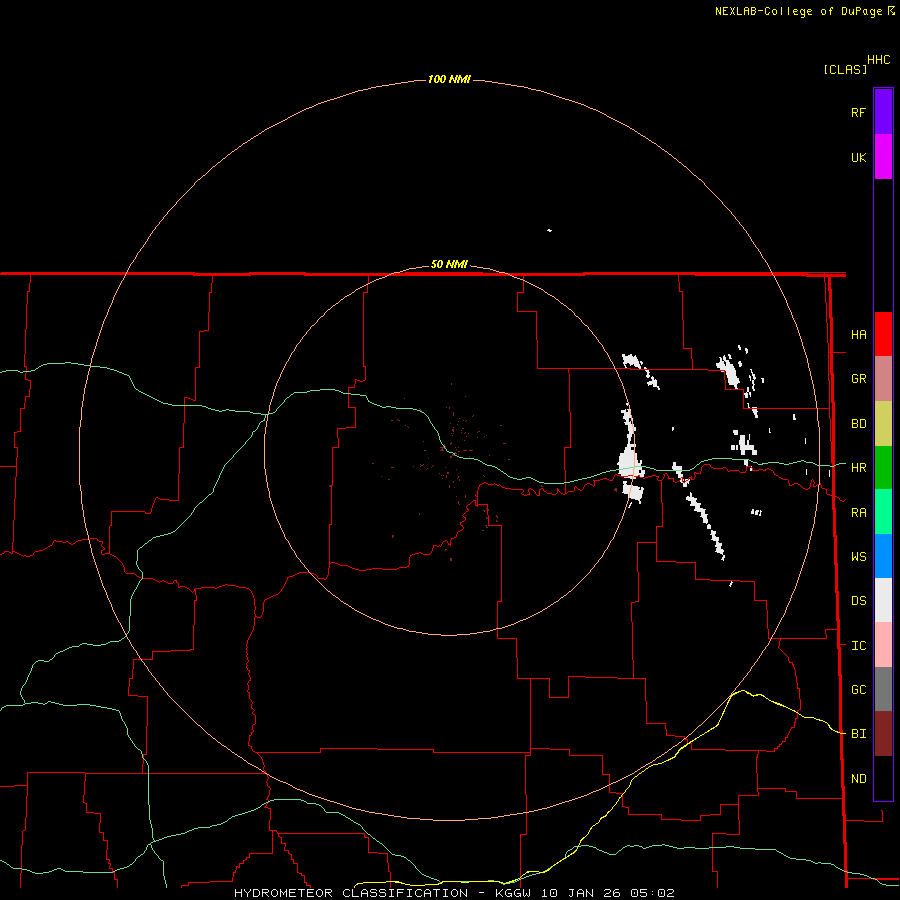This screenshot has height=900, width=900.
Task: Click the HA red legend swatch
Action: (883, 334)
